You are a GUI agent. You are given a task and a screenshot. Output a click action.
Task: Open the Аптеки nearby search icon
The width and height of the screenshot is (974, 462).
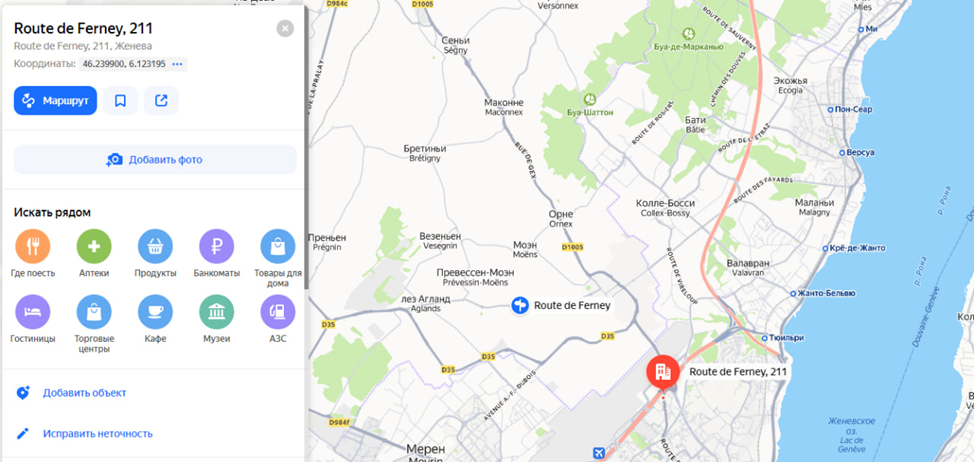[x=94, y=247]
